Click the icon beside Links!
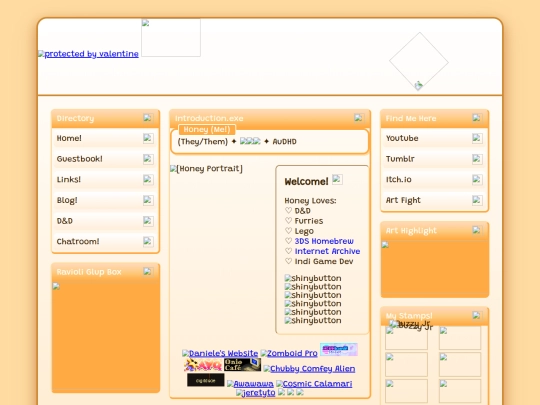Image resolution: width=540 pixels, height=405 pixels. 148,179
